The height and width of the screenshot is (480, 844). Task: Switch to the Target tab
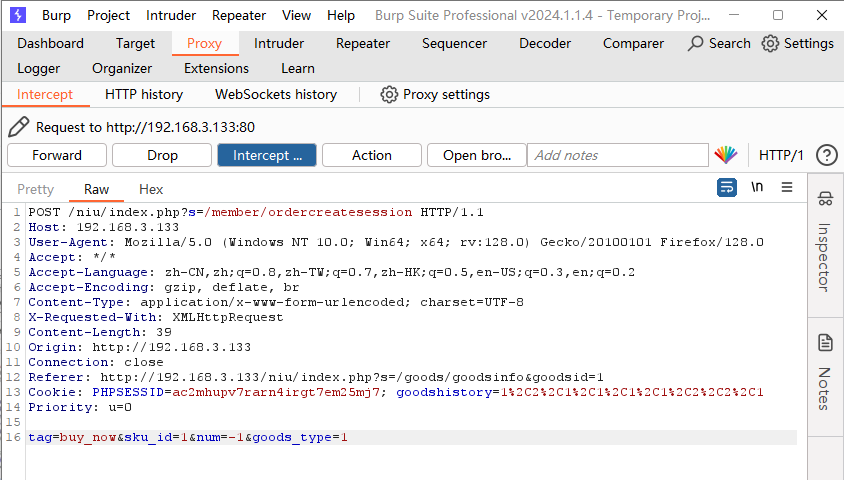[x=135, y=43]
